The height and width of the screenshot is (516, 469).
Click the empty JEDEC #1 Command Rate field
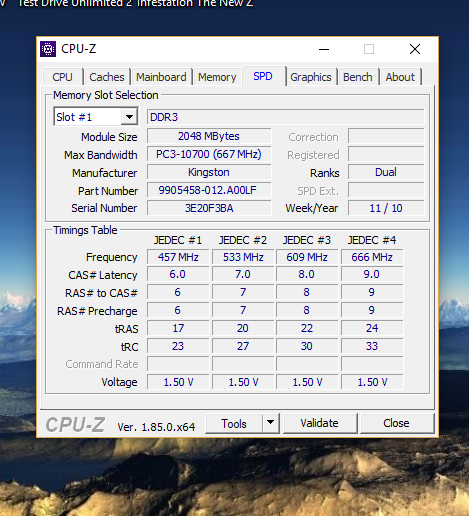click(x=178, y=364)
